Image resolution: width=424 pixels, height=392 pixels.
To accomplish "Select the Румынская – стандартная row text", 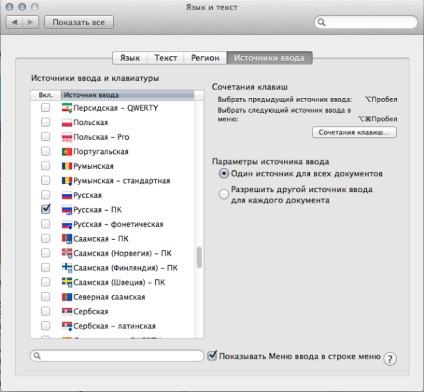I will 122,181.
